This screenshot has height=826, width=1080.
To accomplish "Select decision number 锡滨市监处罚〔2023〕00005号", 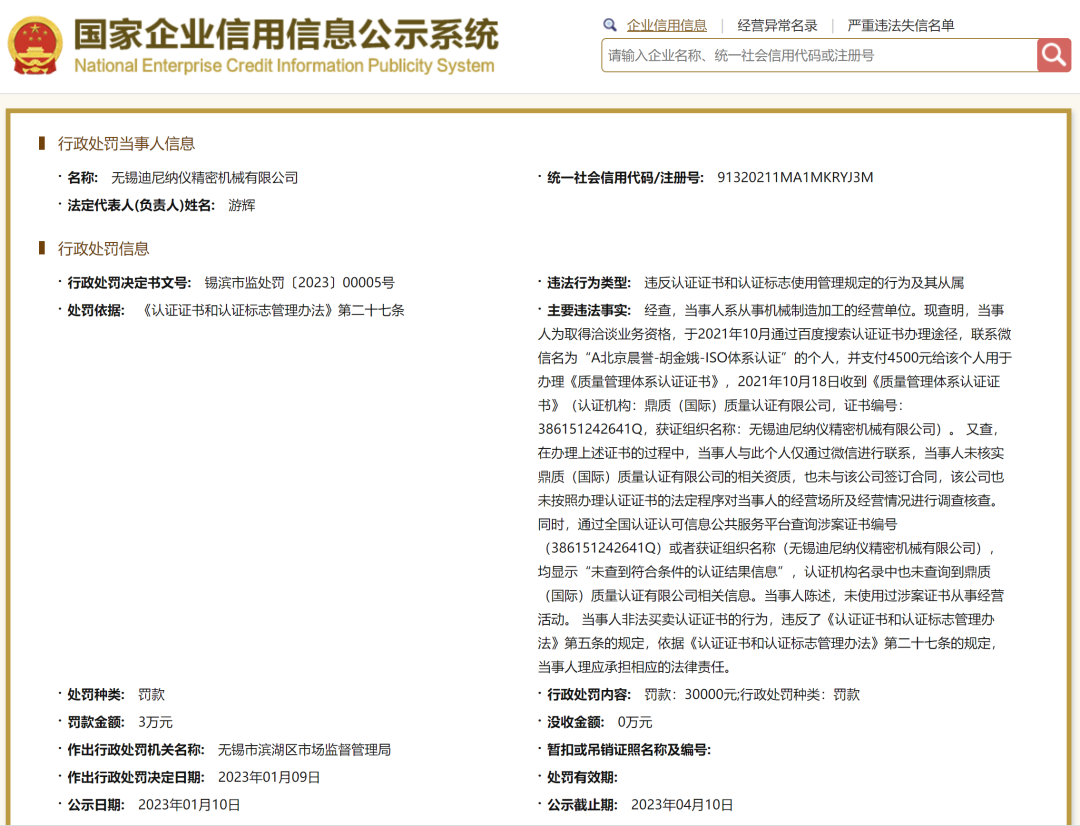I will 300,282.
